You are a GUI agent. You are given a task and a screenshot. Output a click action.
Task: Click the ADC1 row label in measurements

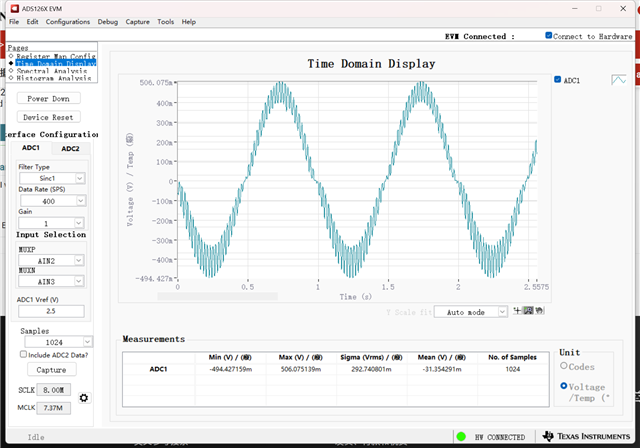click(158, 369)
